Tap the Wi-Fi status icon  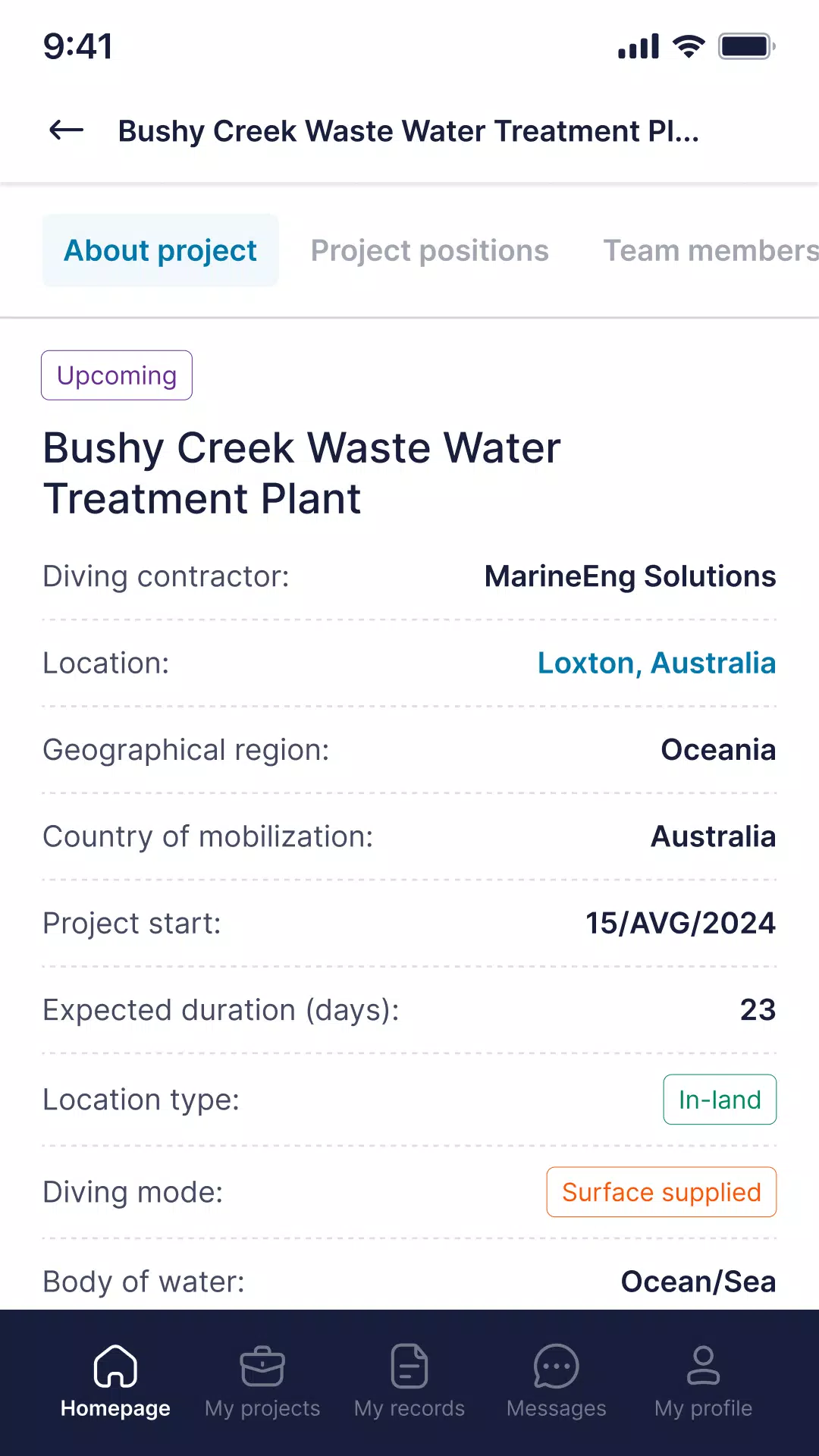point(689,46)
